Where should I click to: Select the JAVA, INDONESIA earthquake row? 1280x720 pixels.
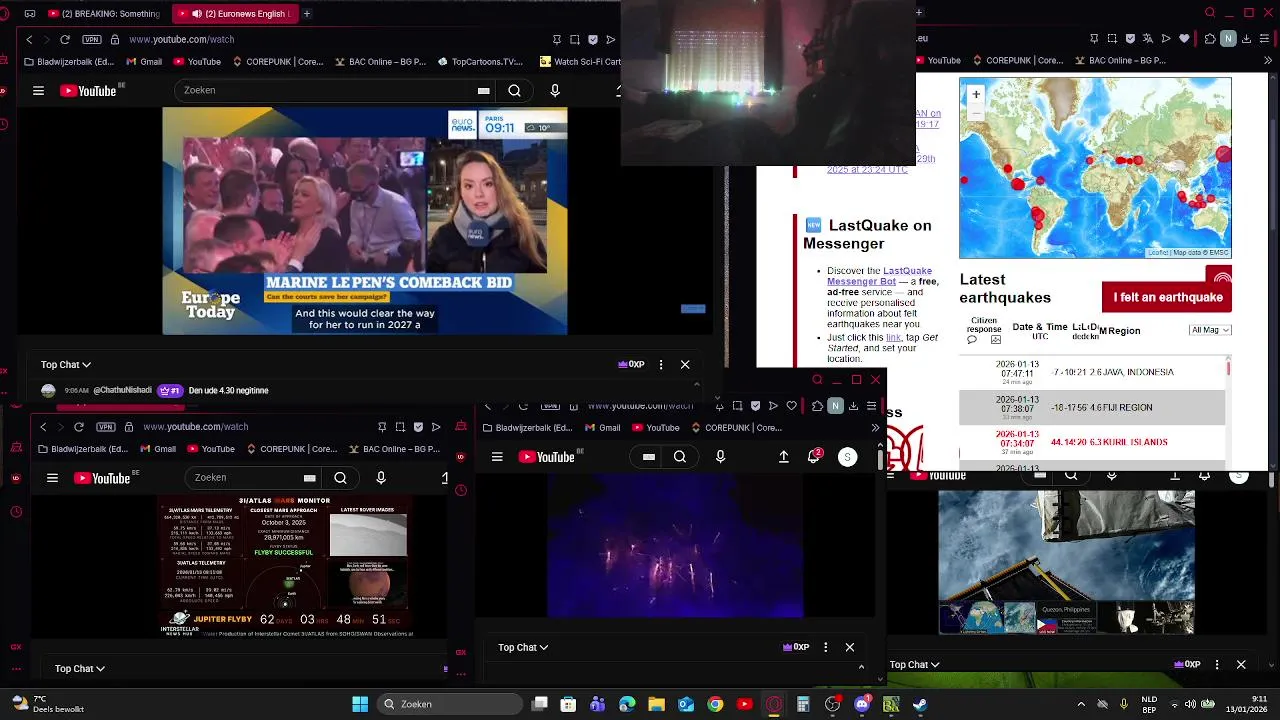[x=1092, y=372]
